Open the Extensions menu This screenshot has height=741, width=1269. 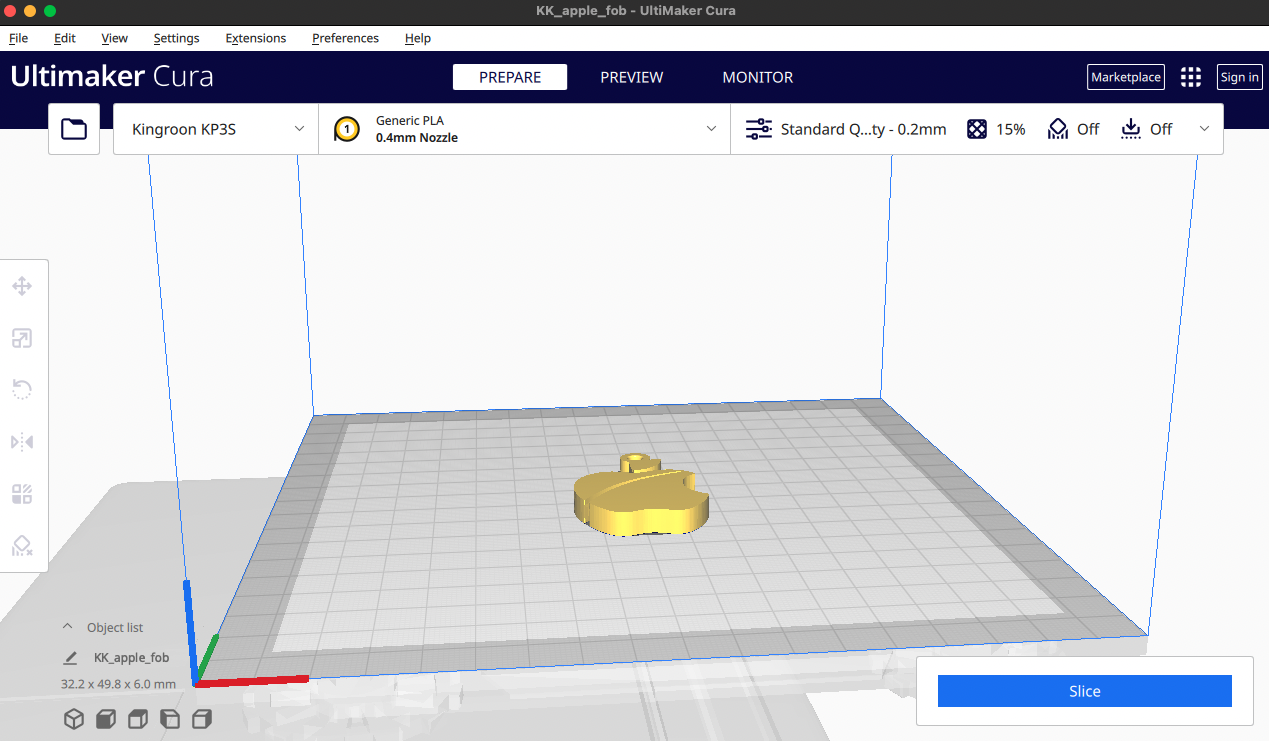tap(256, 38)
